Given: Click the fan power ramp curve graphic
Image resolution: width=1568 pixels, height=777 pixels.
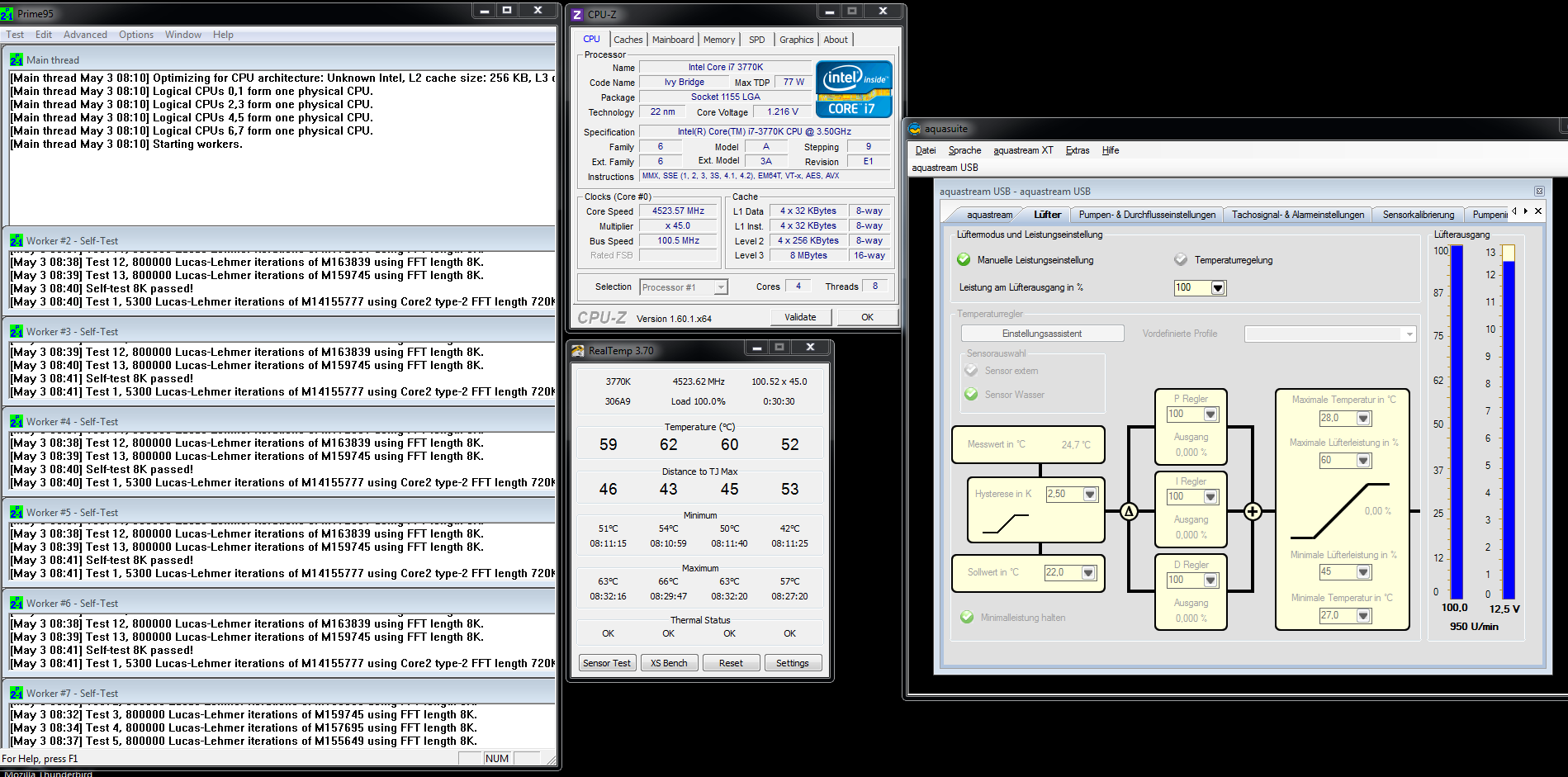Looking at the screenshot, I should pos(1340,511).
